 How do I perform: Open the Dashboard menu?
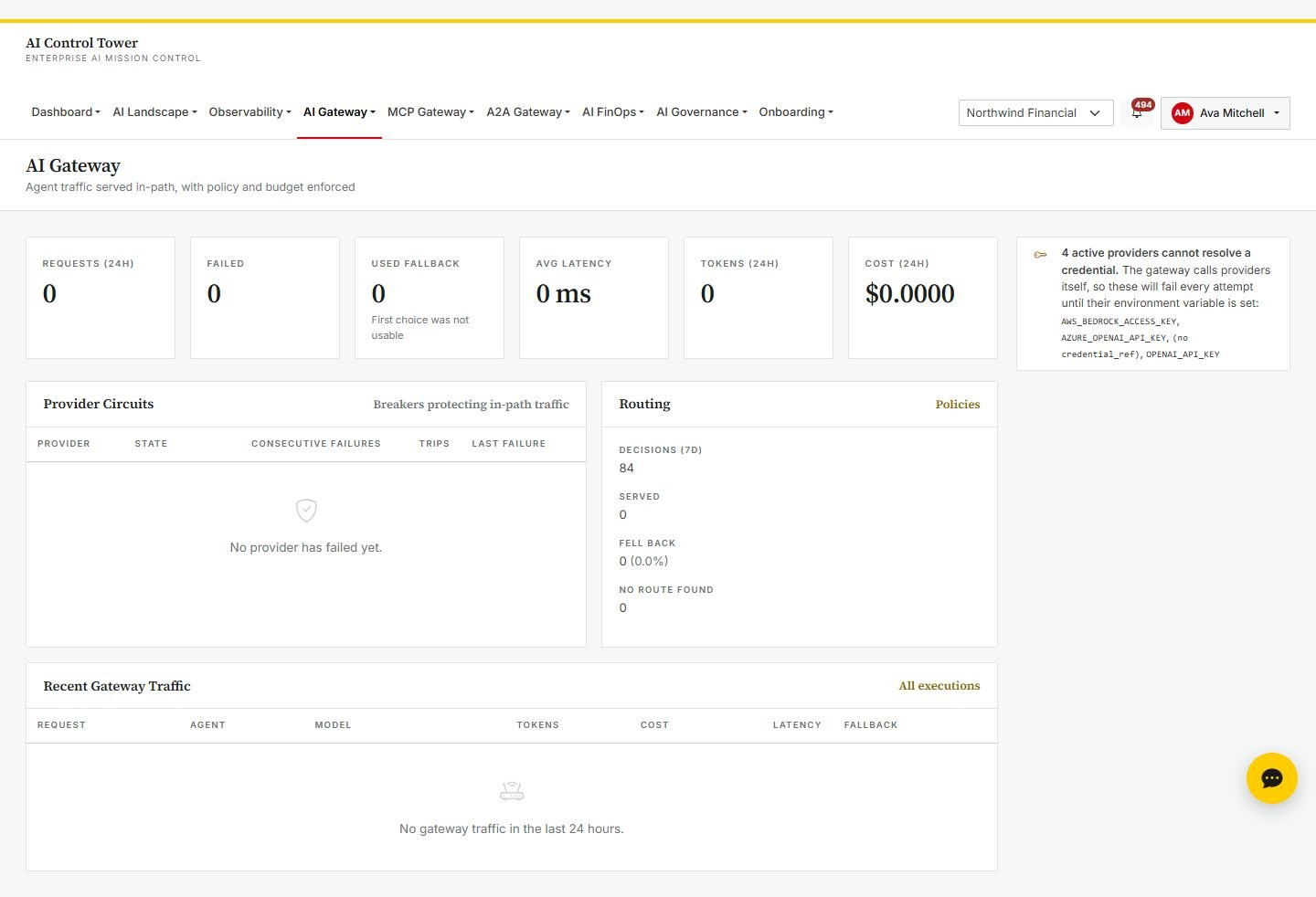pyautogui.click(x=66, y=112)
